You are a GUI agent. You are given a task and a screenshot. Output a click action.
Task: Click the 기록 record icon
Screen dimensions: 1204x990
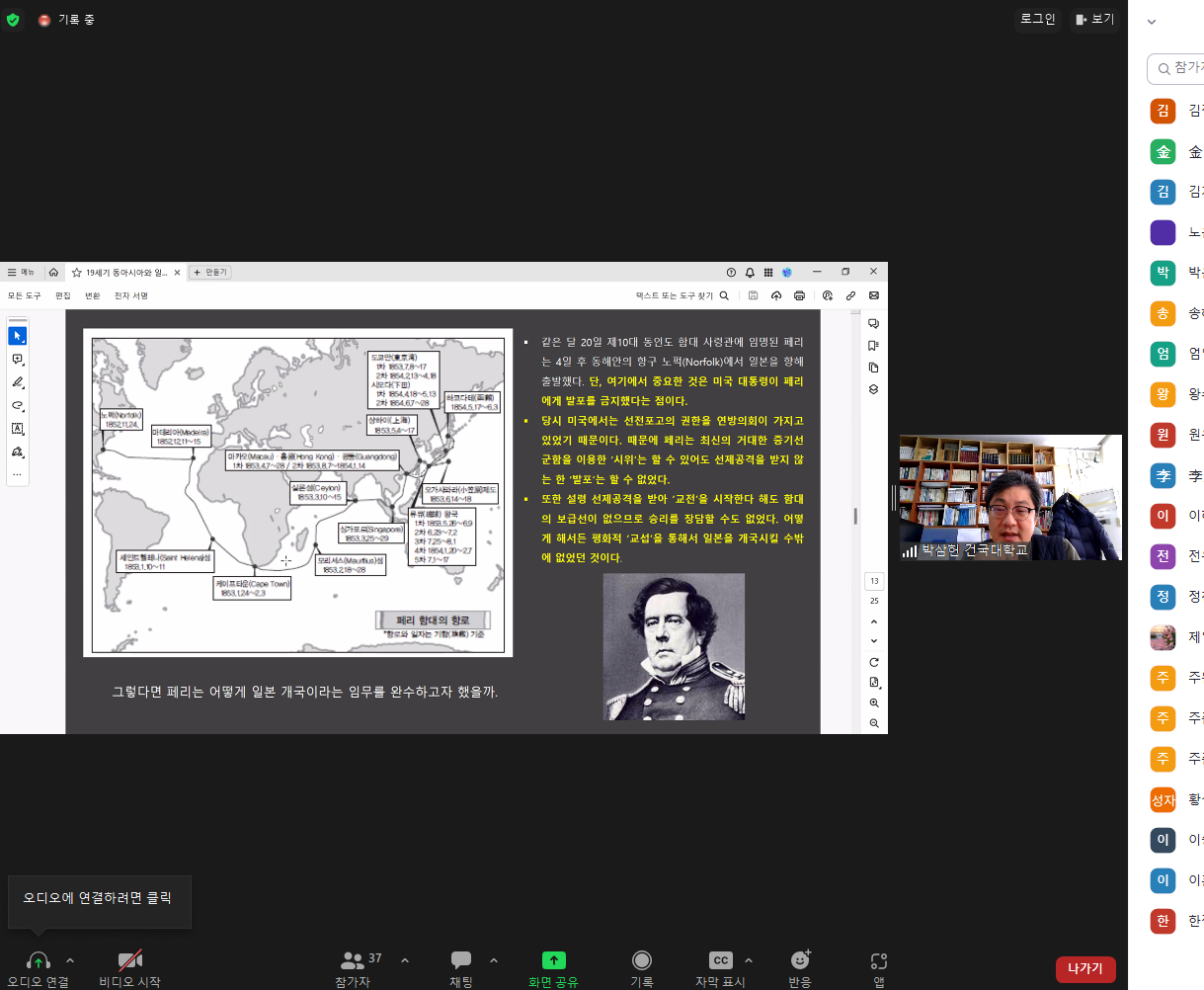pos(642,961)
